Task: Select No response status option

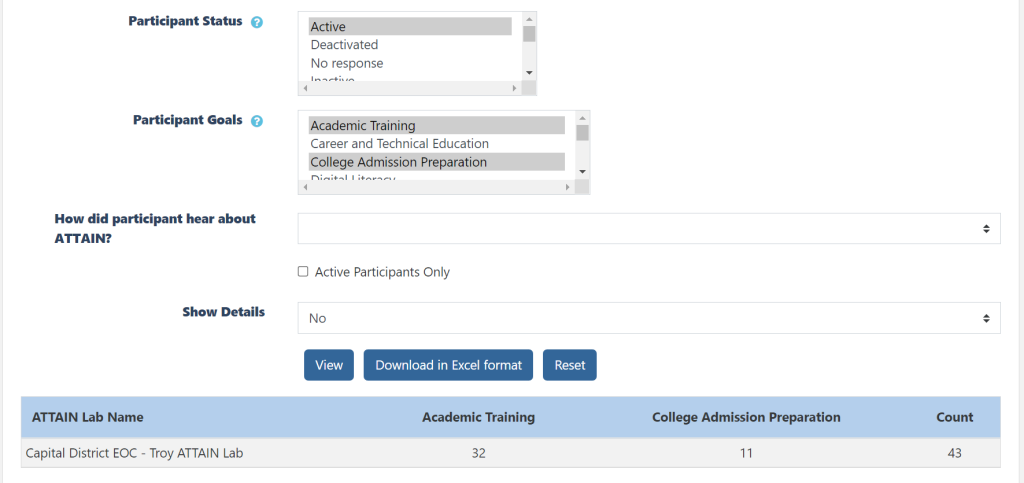Action: tap(346, 63)
